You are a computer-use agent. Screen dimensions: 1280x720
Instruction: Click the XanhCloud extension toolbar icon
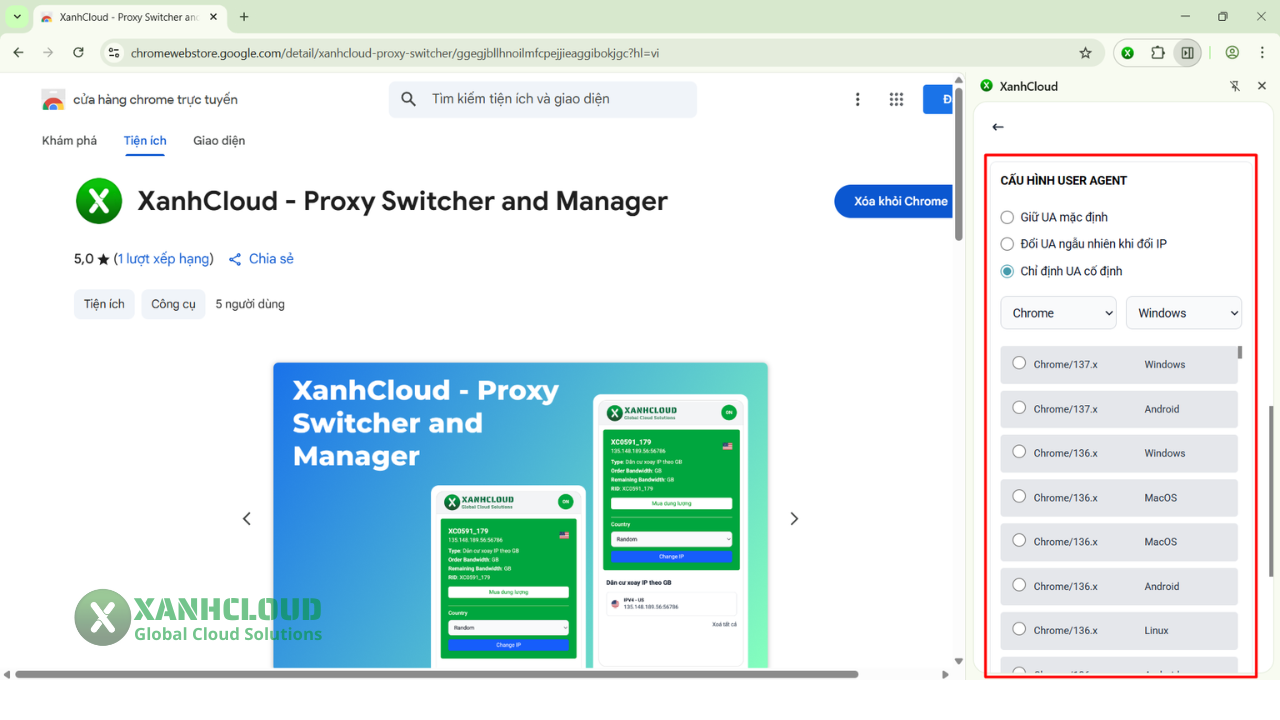click(x=1128, y=53)
